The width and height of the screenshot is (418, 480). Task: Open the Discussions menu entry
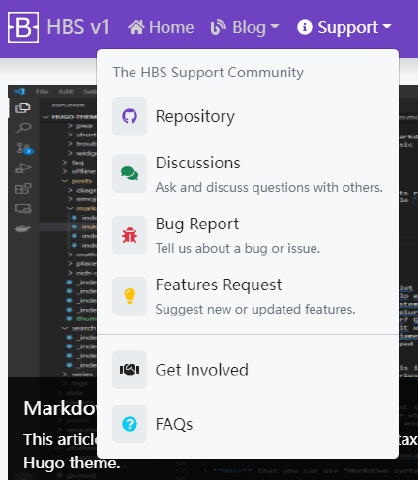(x=248, y=174)
